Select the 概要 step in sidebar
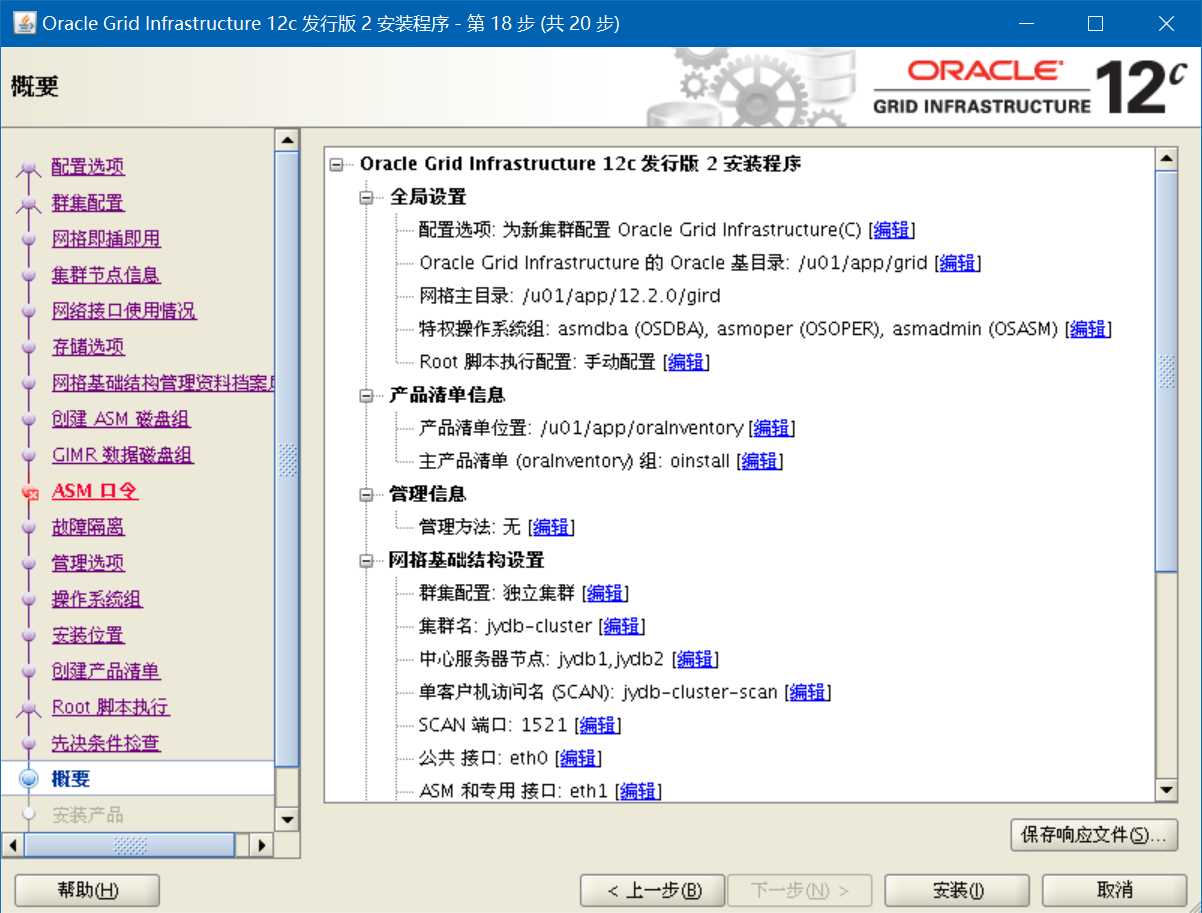 [71, 779]
